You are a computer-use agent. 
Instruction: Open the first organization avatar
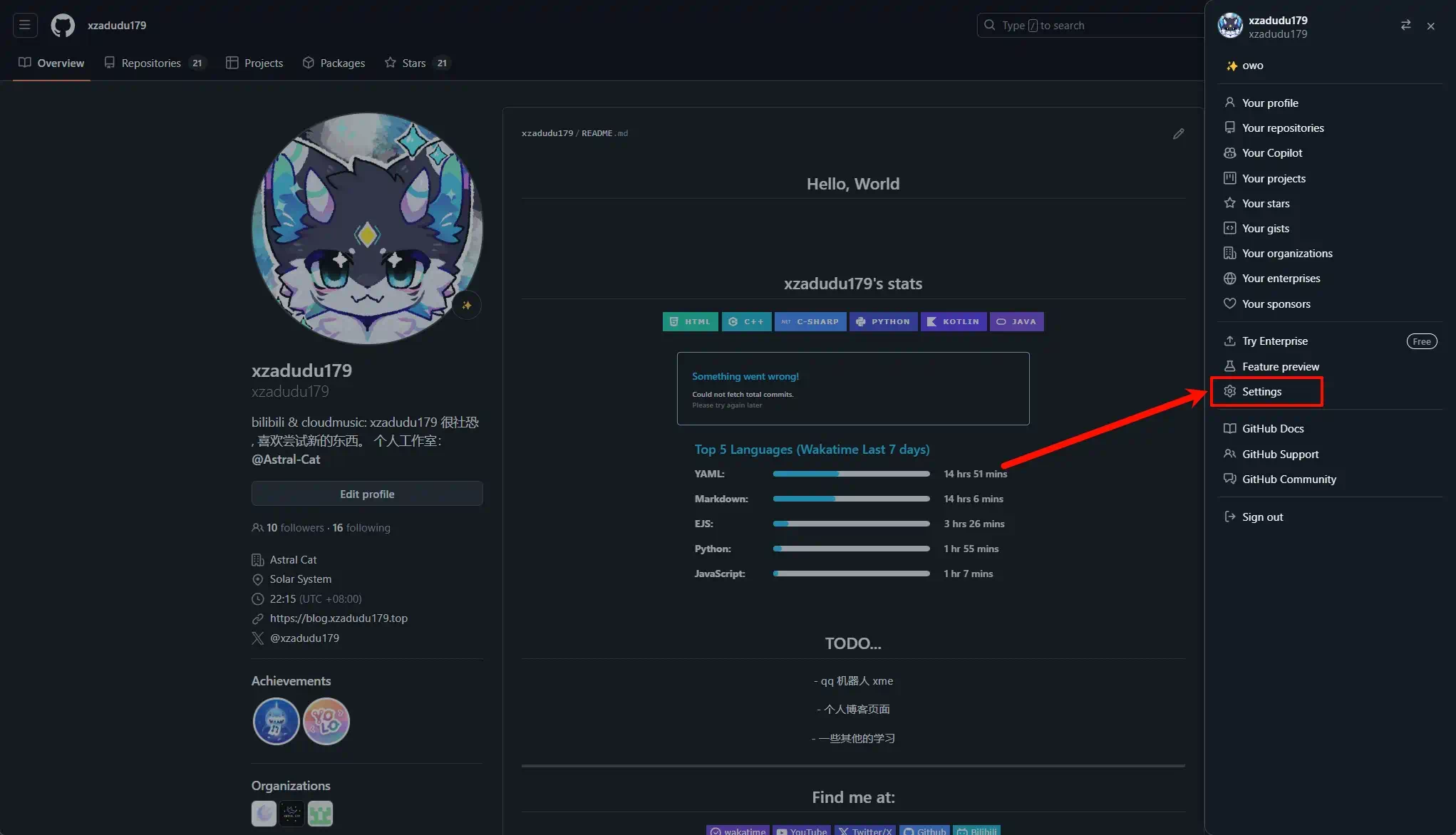[264, 813]
